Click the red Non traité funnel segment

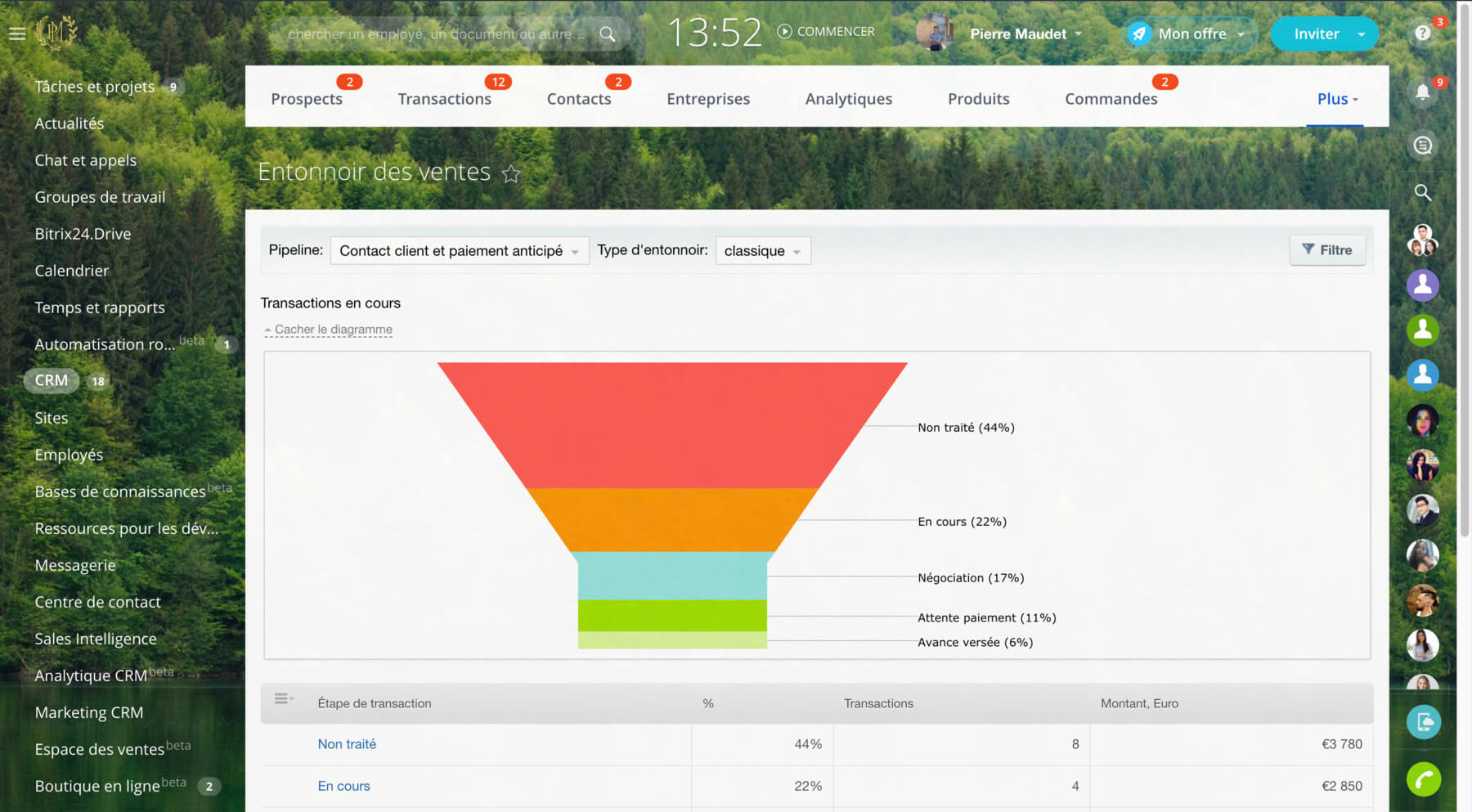(x=672, y=425)
